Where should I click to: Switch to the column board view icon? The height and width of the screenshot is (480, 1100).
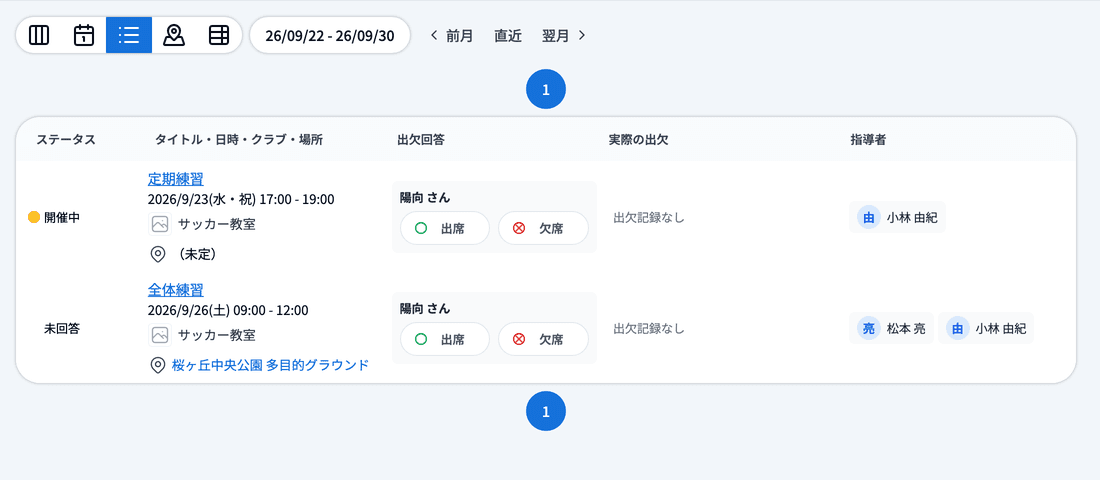pos(39,35)
